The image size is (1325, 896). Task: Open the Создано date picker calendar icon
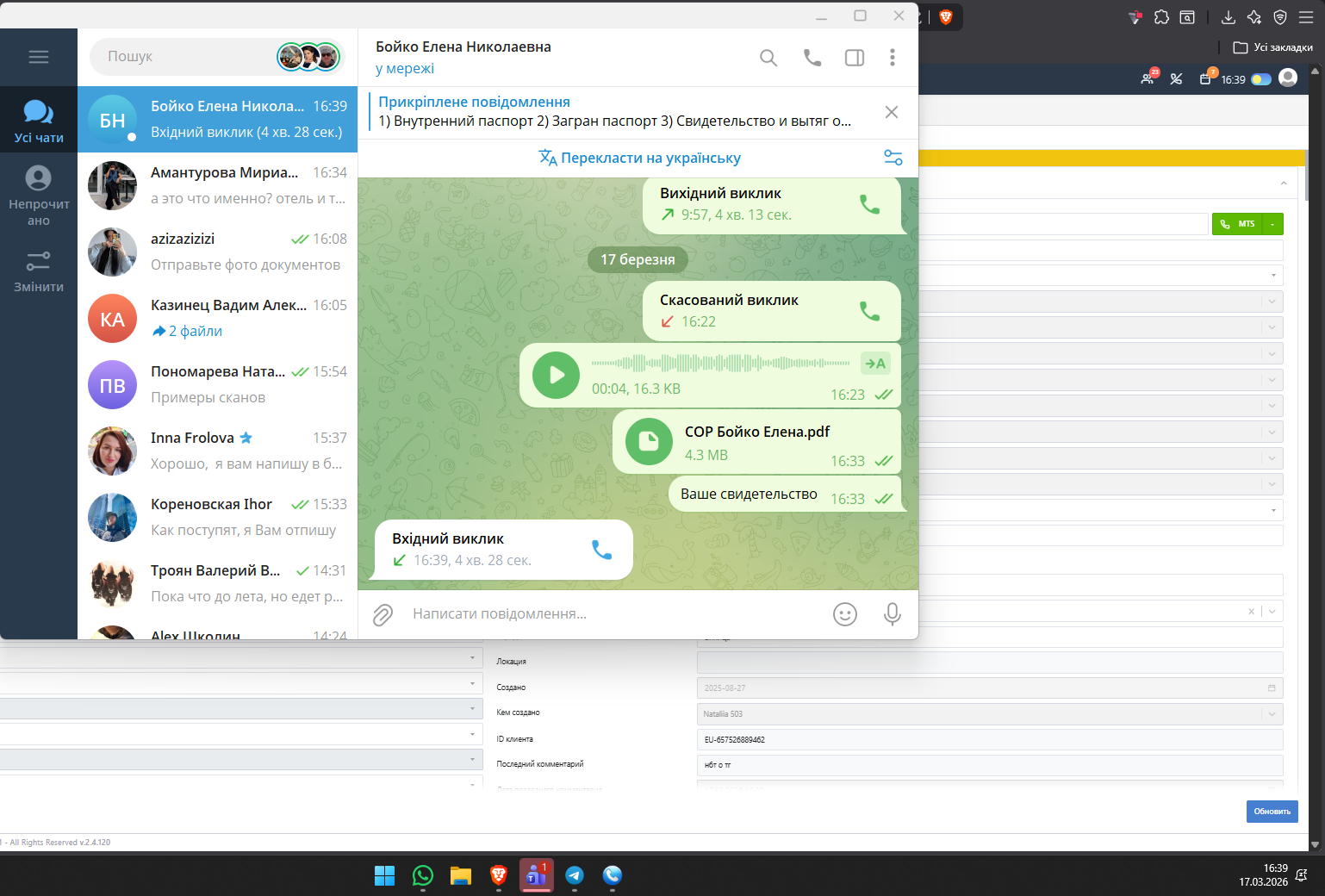click(1272, 688)
